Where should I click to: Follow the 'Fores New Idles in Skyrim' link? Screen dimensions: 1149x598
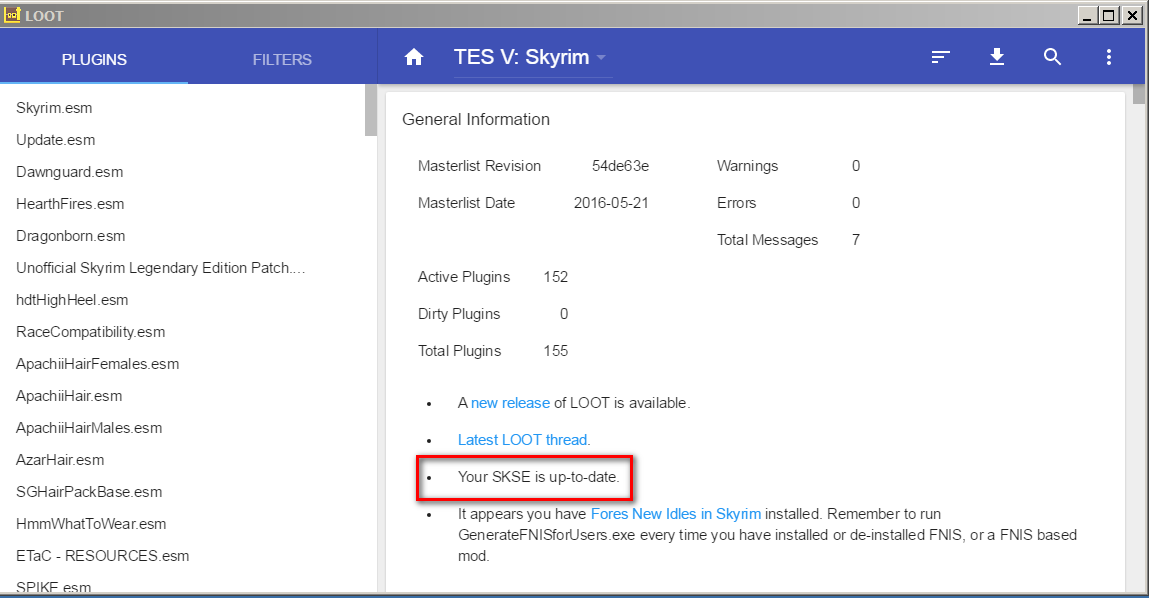(x=675, y=513)
